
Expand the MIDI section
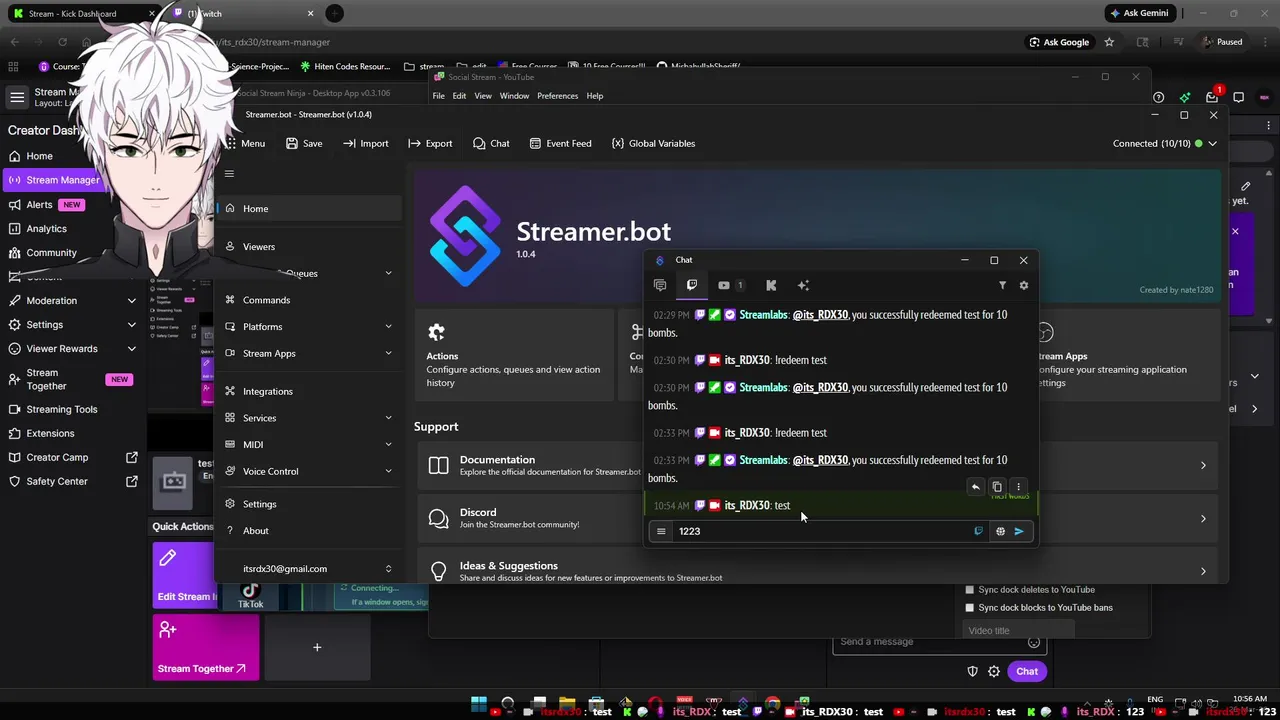pyautogui.click(x=309, y=444)
